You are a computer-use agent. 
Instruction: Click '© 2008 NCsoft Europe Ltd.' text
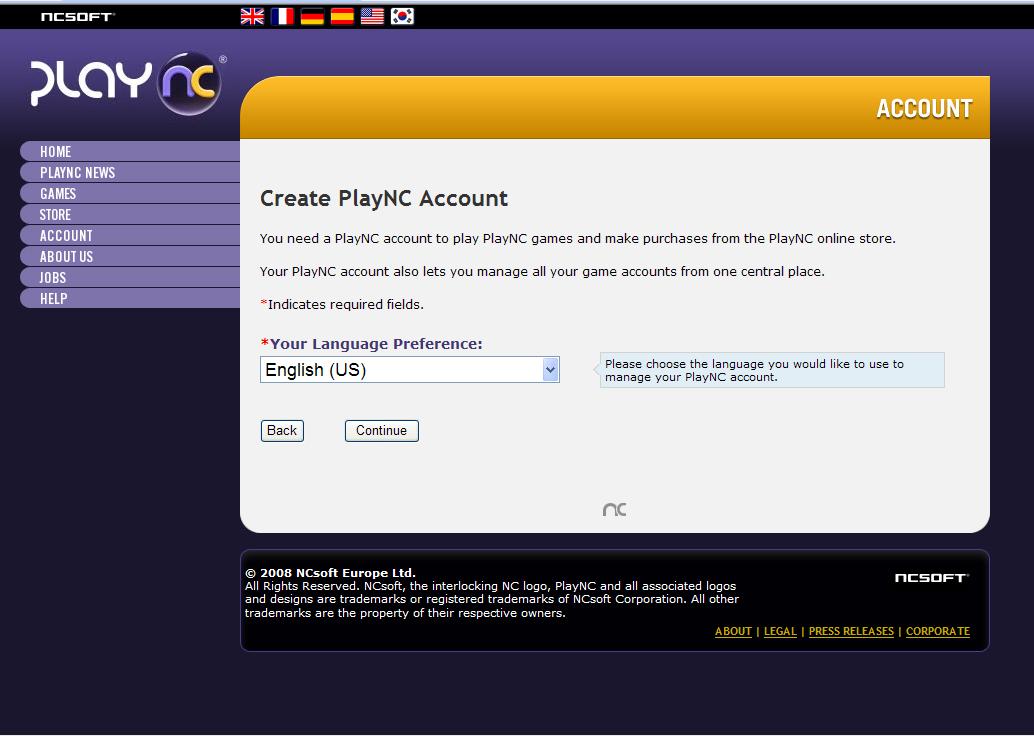[330, 572]
